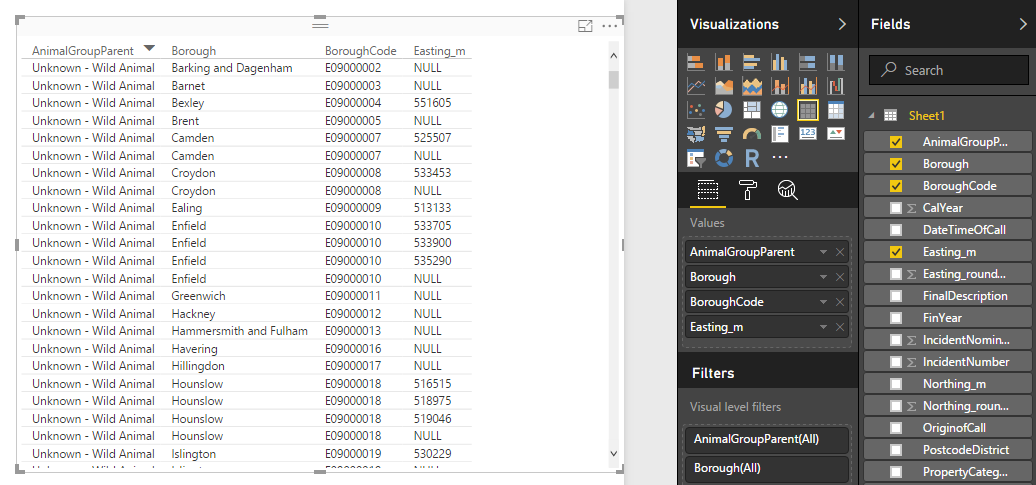1036x485 pixels.
Task: Select the pie chart visualization
Action: coord(724,110)
